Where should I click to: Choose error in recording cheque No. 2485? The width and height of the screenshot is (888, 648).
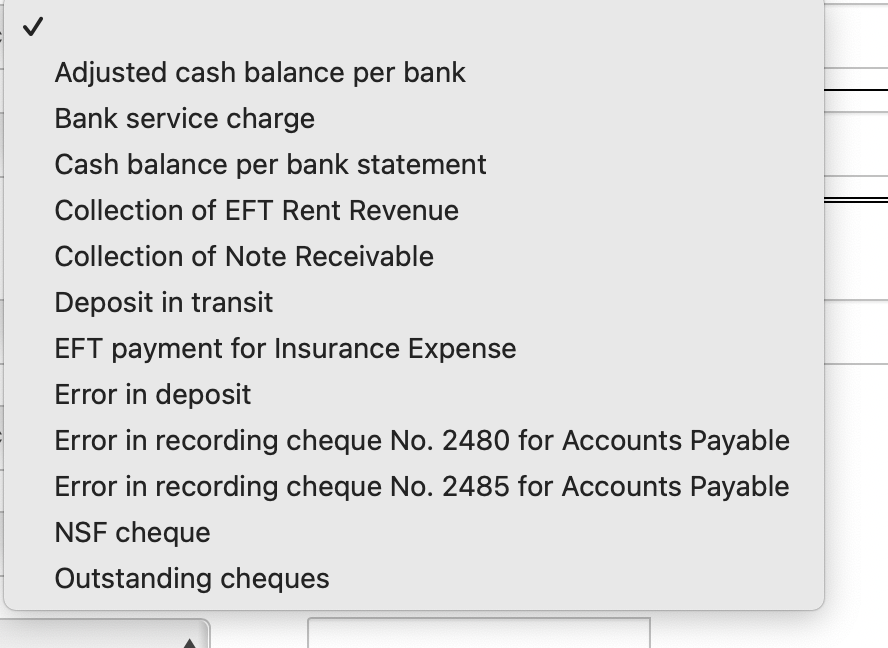click(422, 486)
